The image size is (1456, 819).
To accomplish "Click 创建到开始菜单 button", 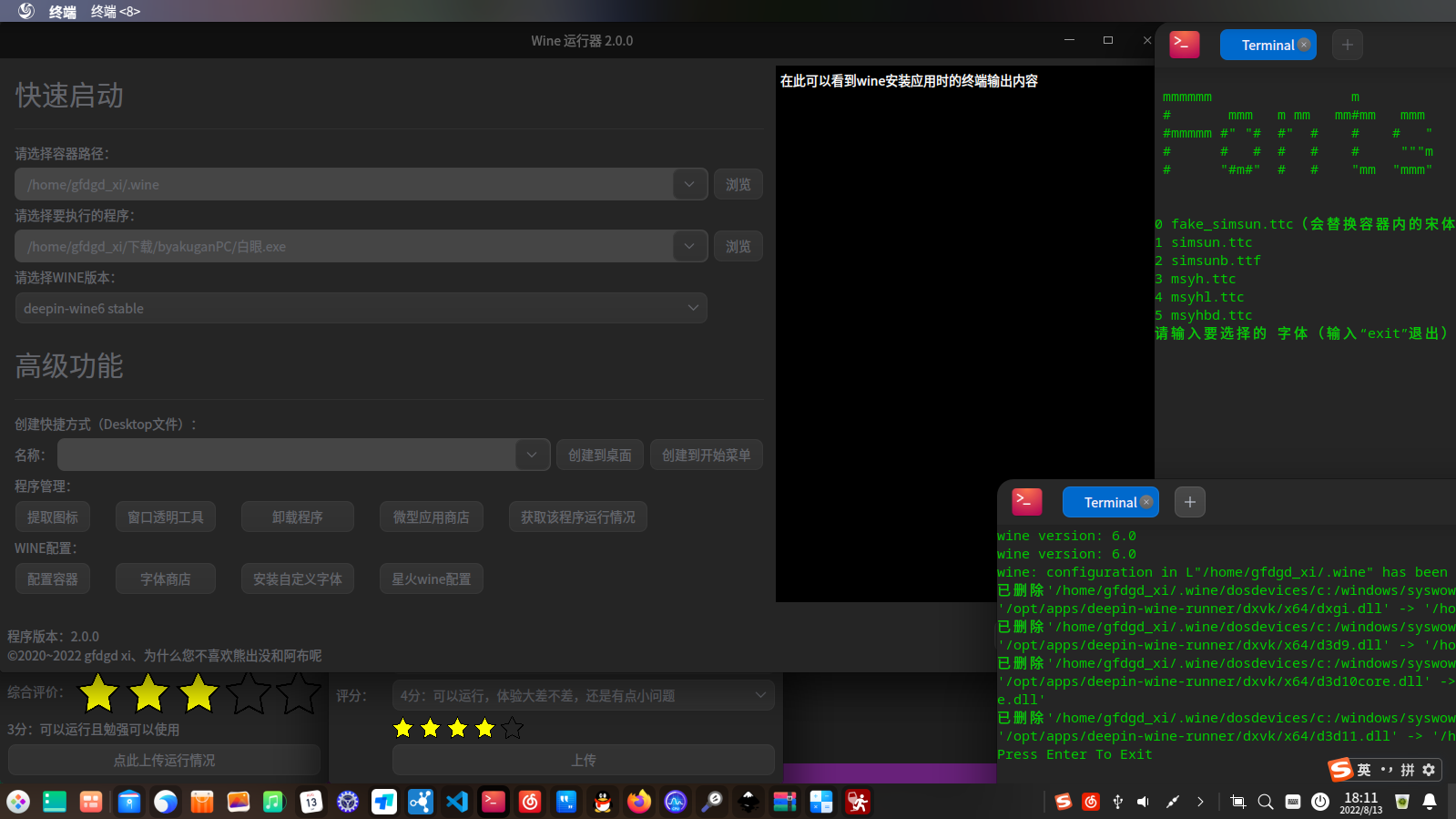I will tap(707, 455).
